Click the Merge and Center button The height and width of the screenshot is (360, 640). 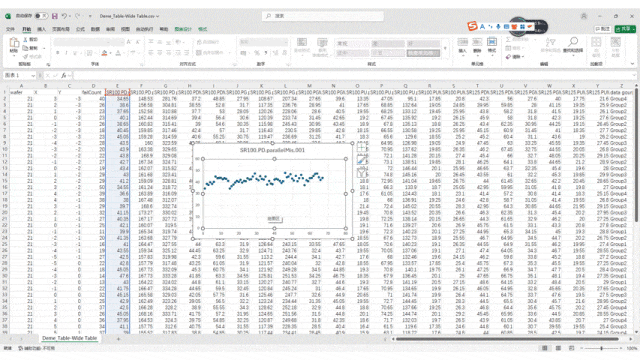pos(209,53)
